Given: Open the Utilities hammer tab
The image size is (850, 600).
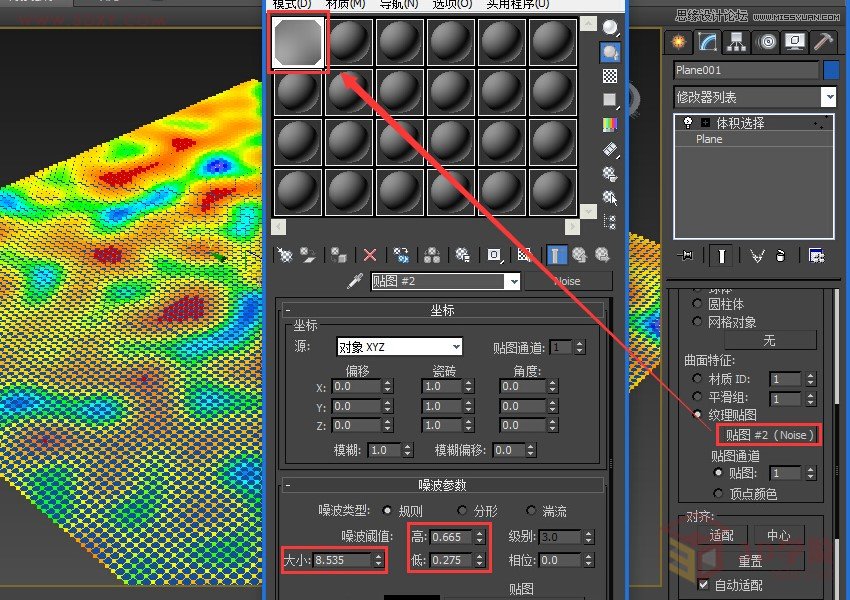Looking at the screenshot, I should pos(824,41).
